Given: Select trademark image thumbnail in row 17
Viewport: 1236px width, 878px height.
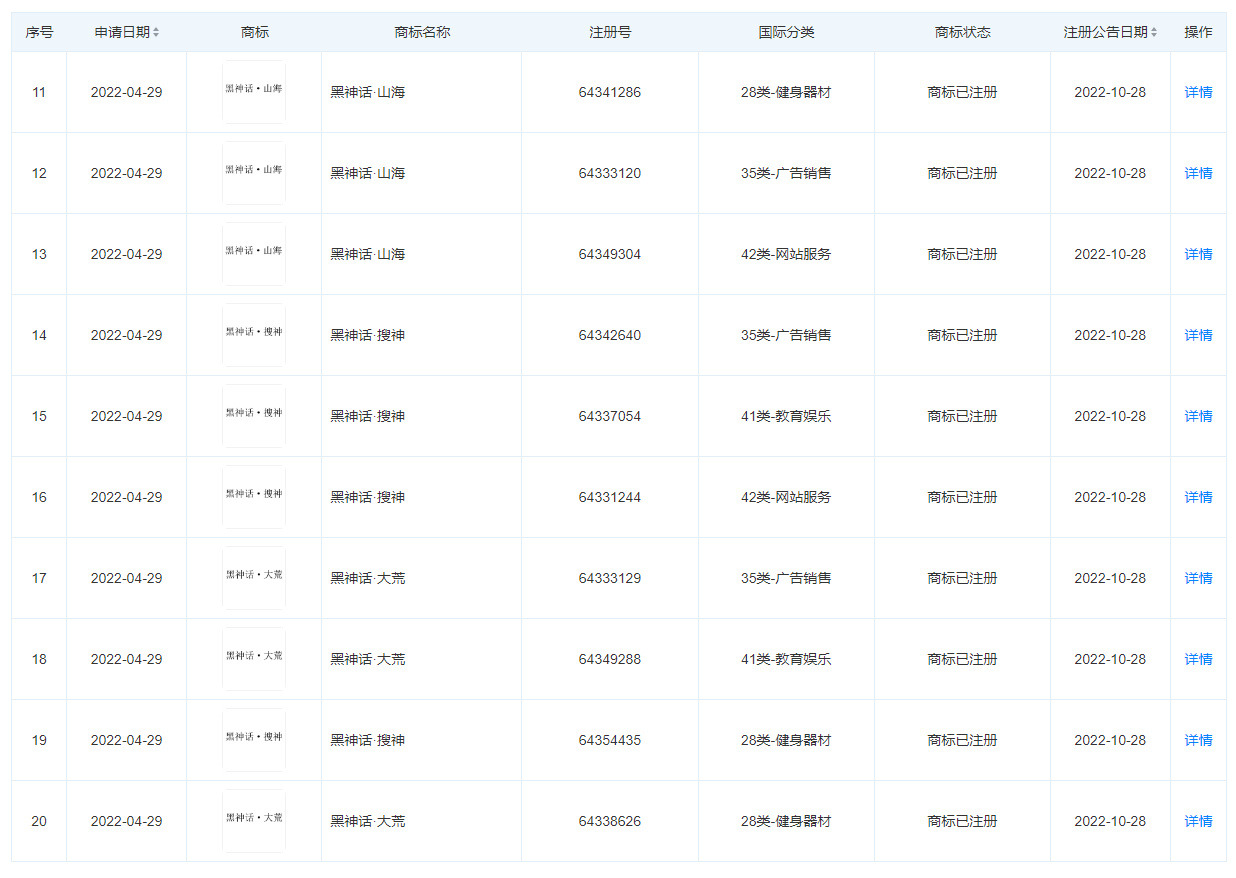Looking at the screenshot, I should pyautogui.click(x=254, y=578).
